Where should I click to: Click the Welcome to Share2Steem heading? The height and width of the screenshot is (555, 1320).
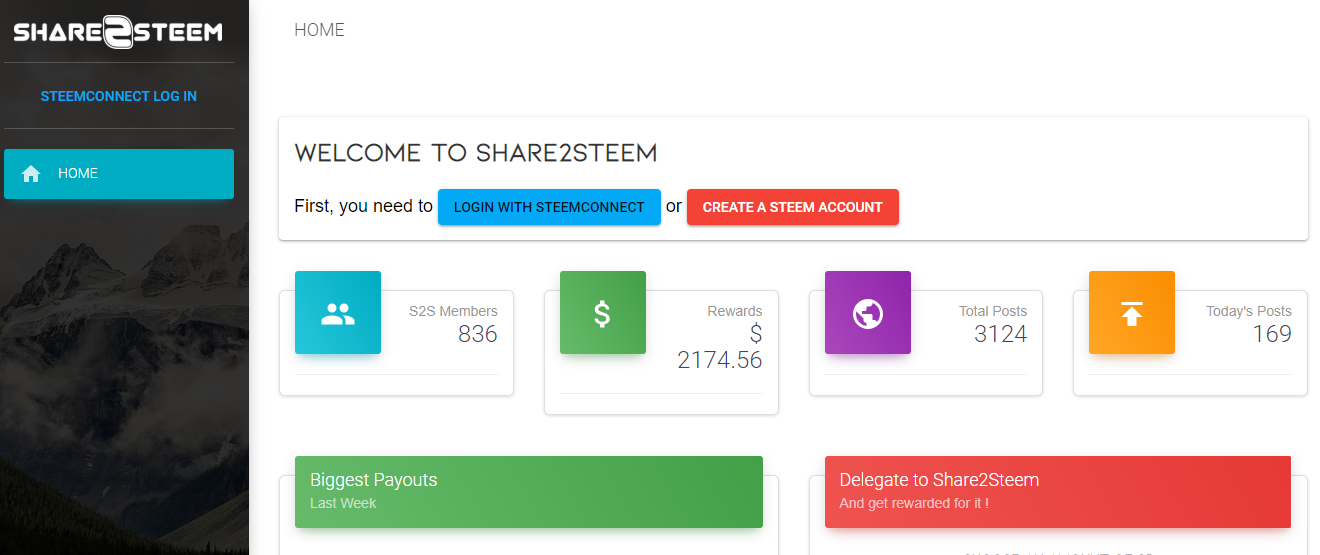pos(476,153)
